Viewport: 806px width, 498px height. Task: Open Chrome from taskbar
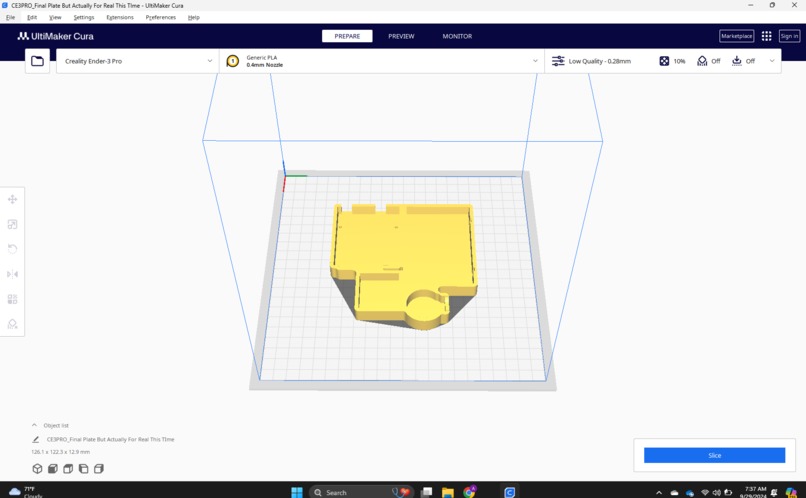pos(469,492)
